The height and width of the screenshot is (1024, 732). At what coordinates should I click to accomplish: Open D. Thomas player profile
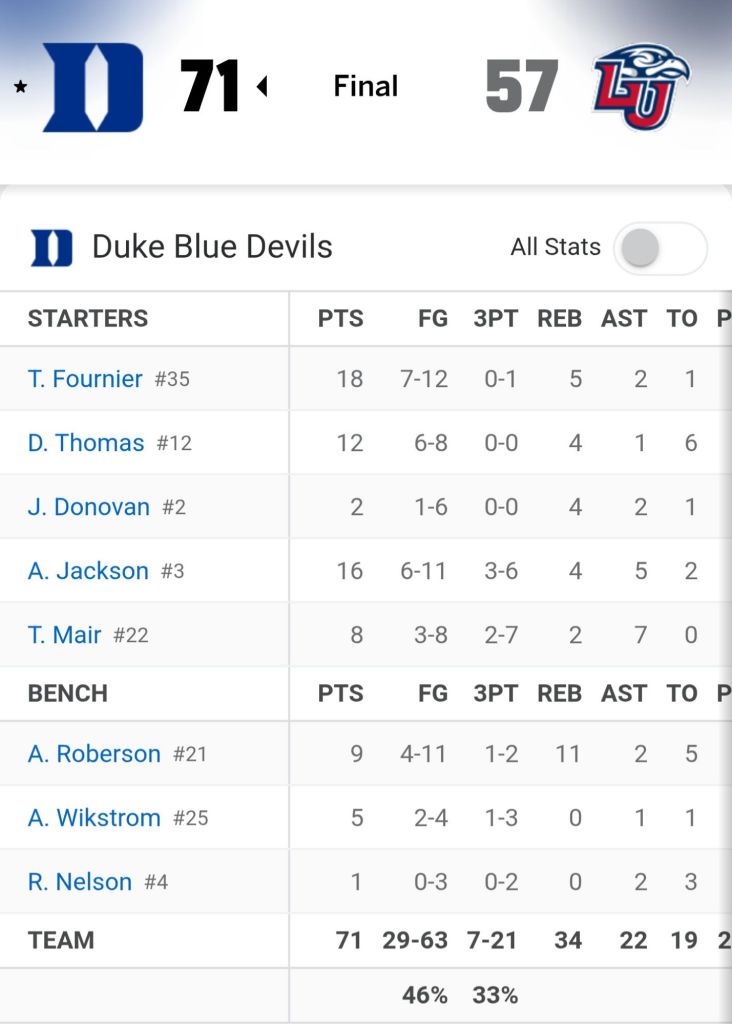point(86,443)
